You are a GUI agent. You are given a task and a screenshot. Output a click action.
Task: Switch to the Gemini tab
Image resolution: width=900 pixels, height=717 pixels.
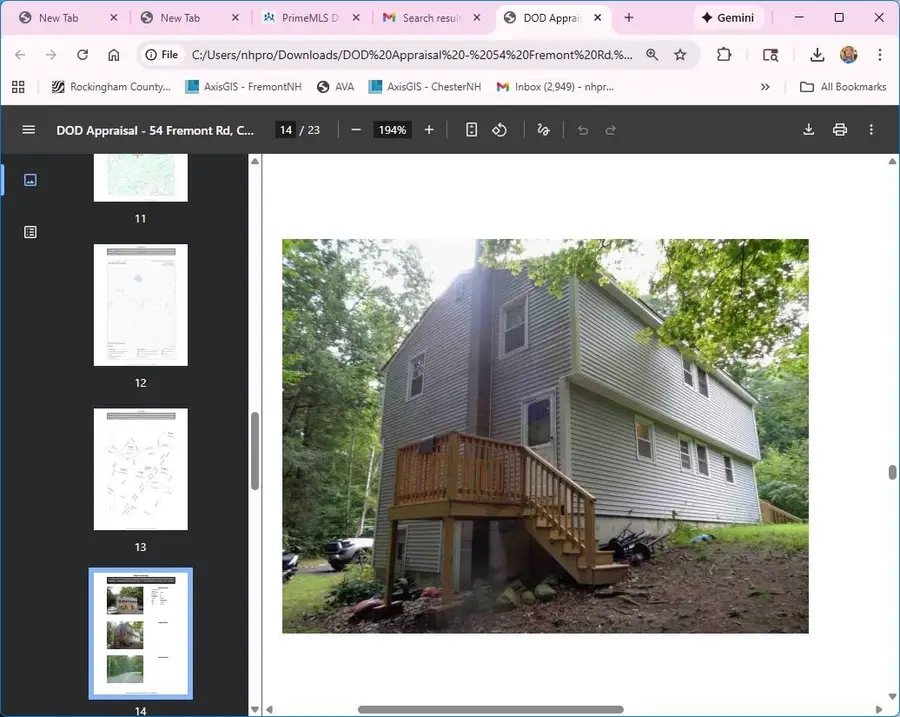tap(728, 17)
